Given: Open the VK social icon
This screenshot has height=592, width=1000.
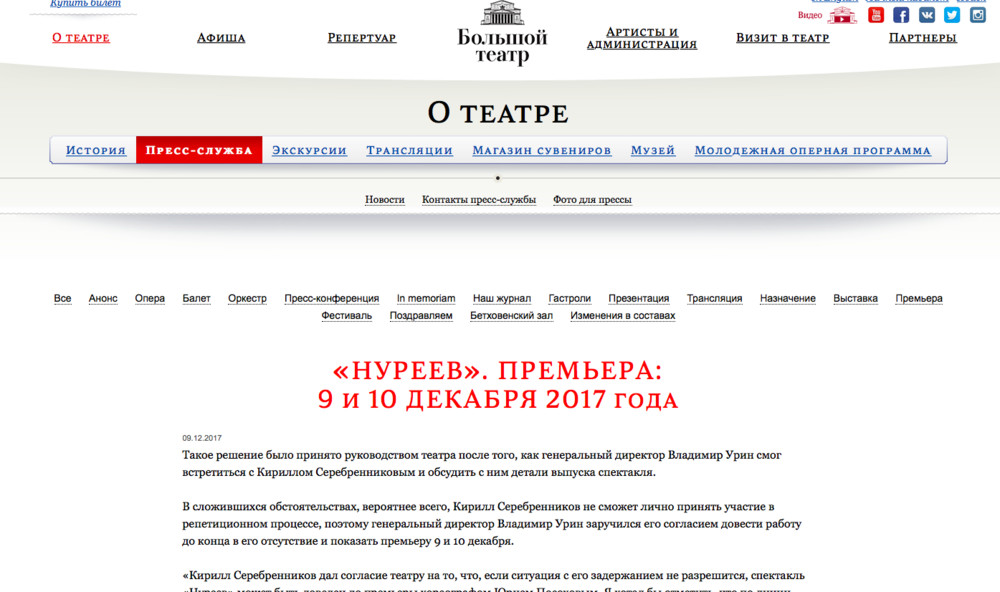Looking at the screenshot, I should [927, 15].
